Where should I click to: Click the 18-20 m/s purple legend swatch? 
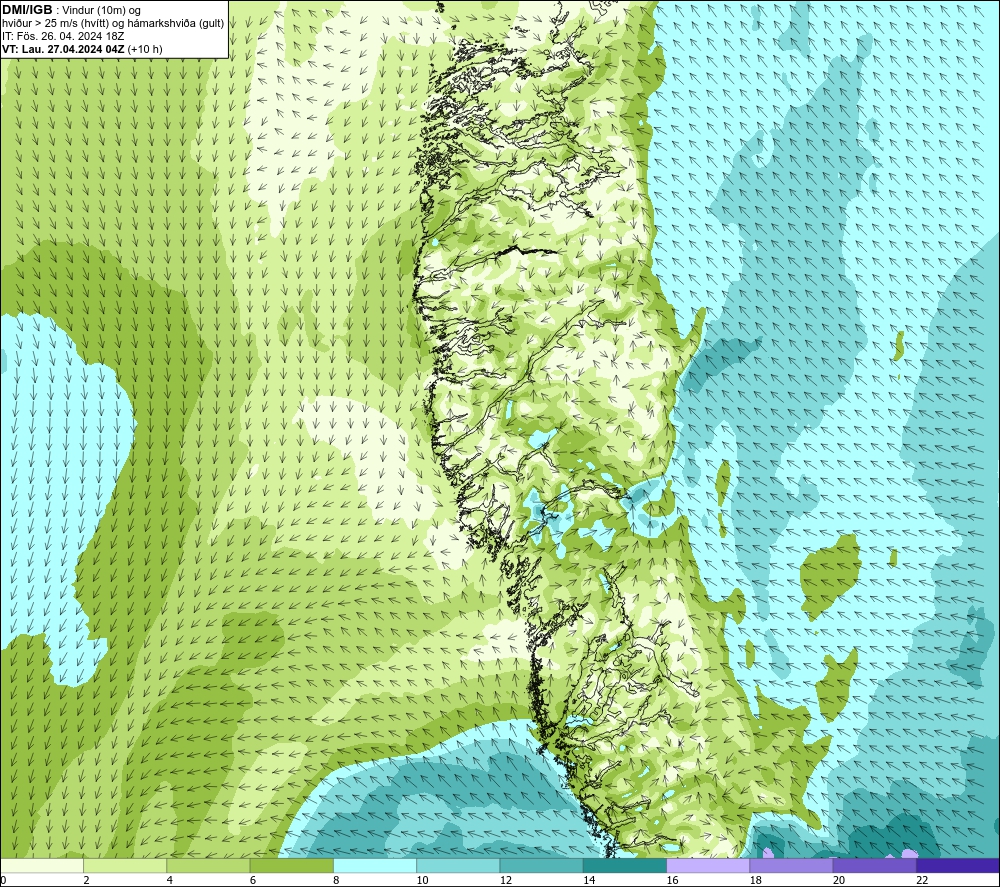click(x=791, y=866)
